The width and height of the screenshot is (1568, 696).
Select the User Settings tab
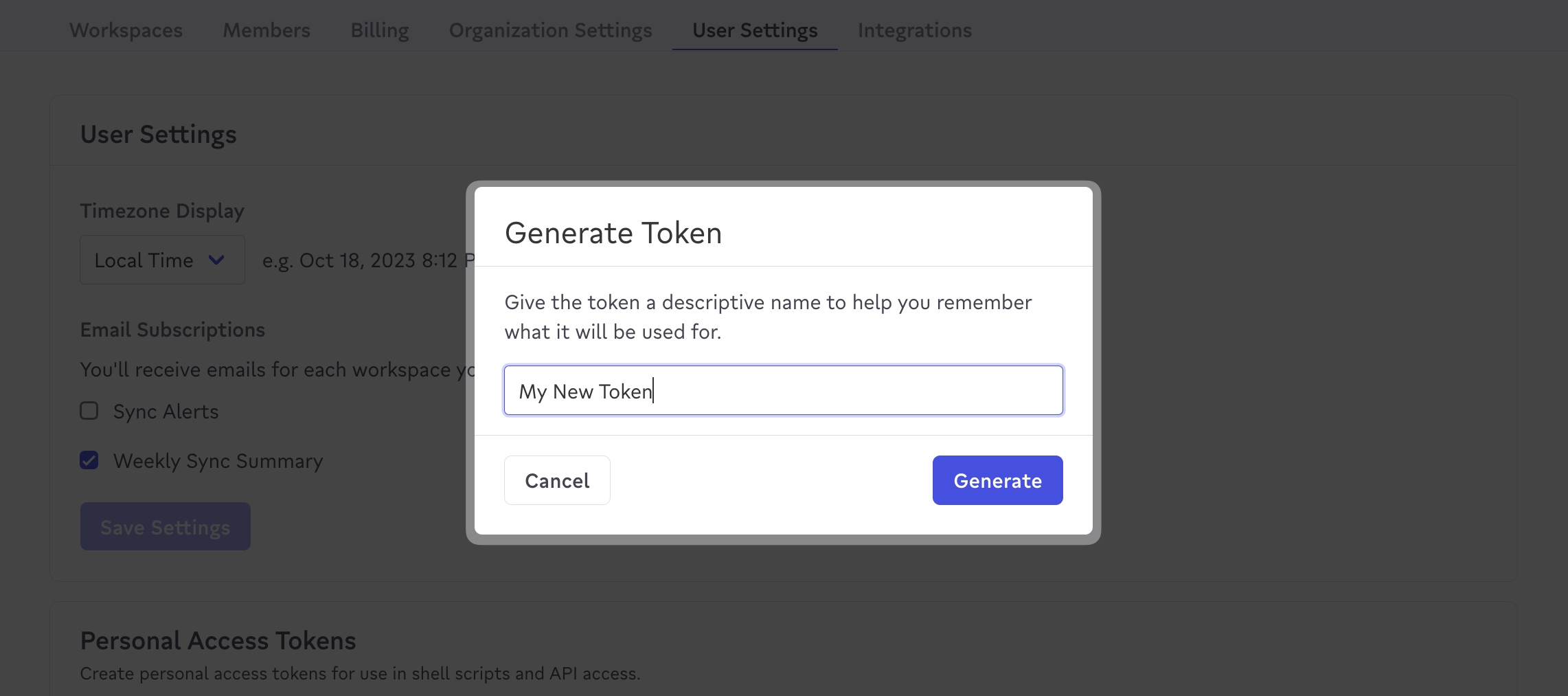click(754, 30)
